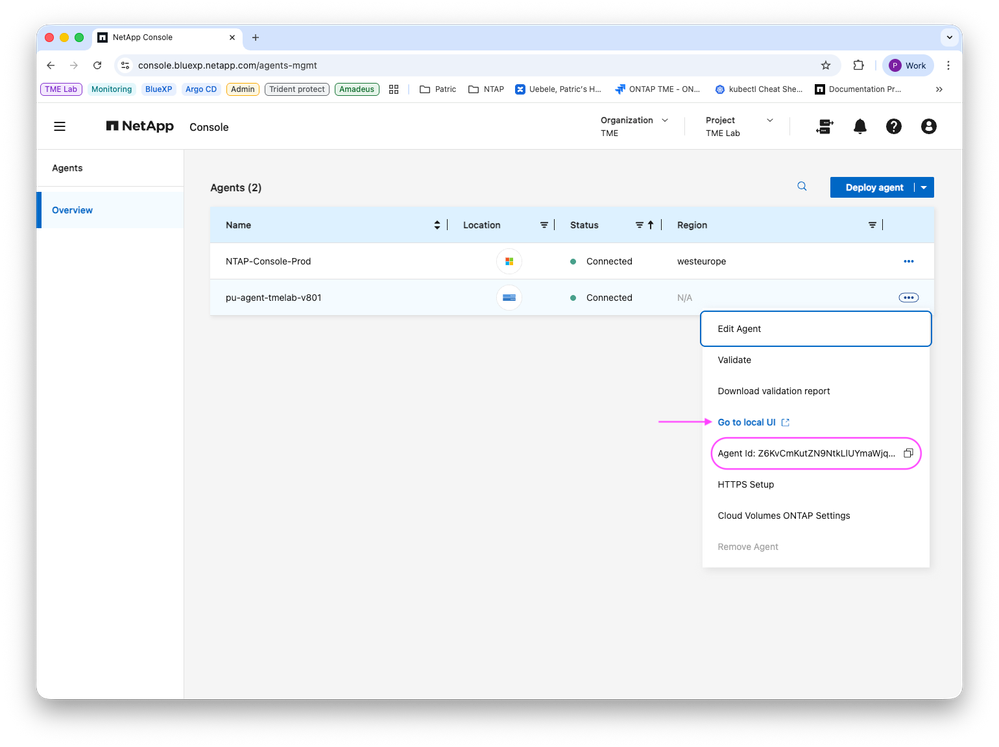This screenshot has height=747, width=999.
Task: Open notifications bell
Action: 860,126
